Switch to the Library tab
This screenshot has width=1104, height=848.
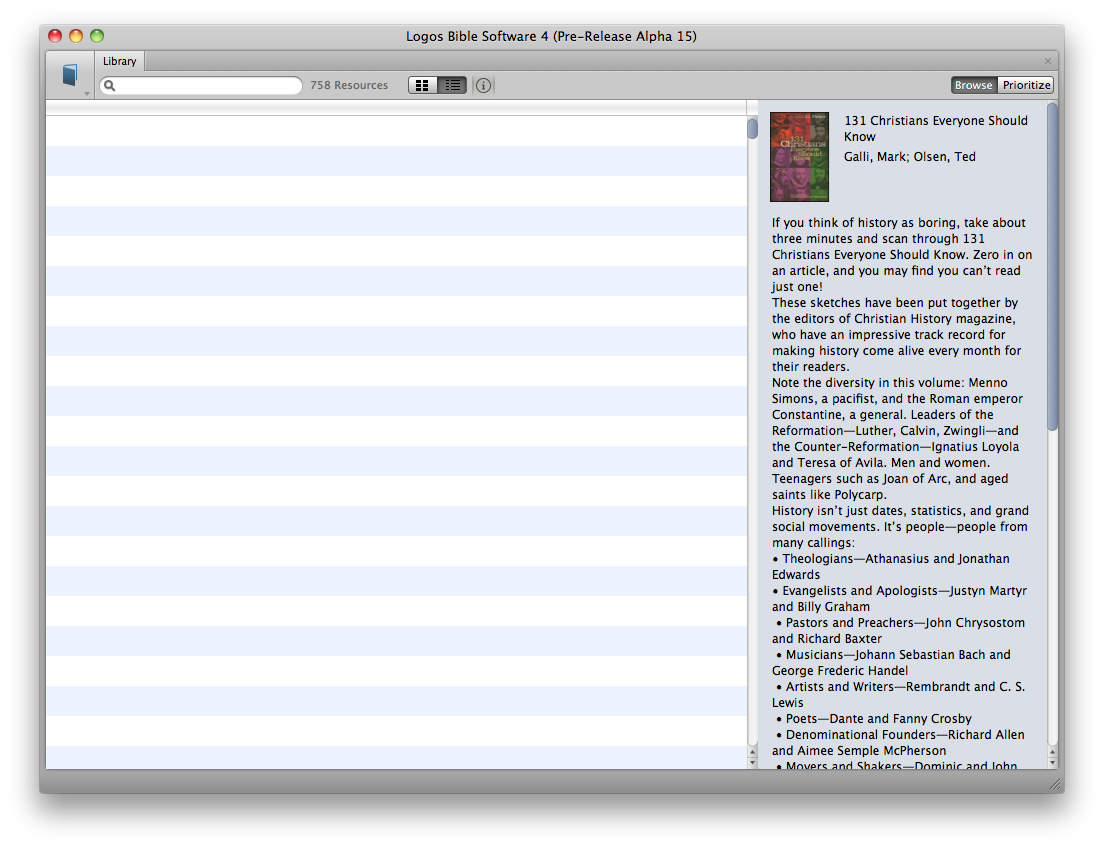click(120, 61)
